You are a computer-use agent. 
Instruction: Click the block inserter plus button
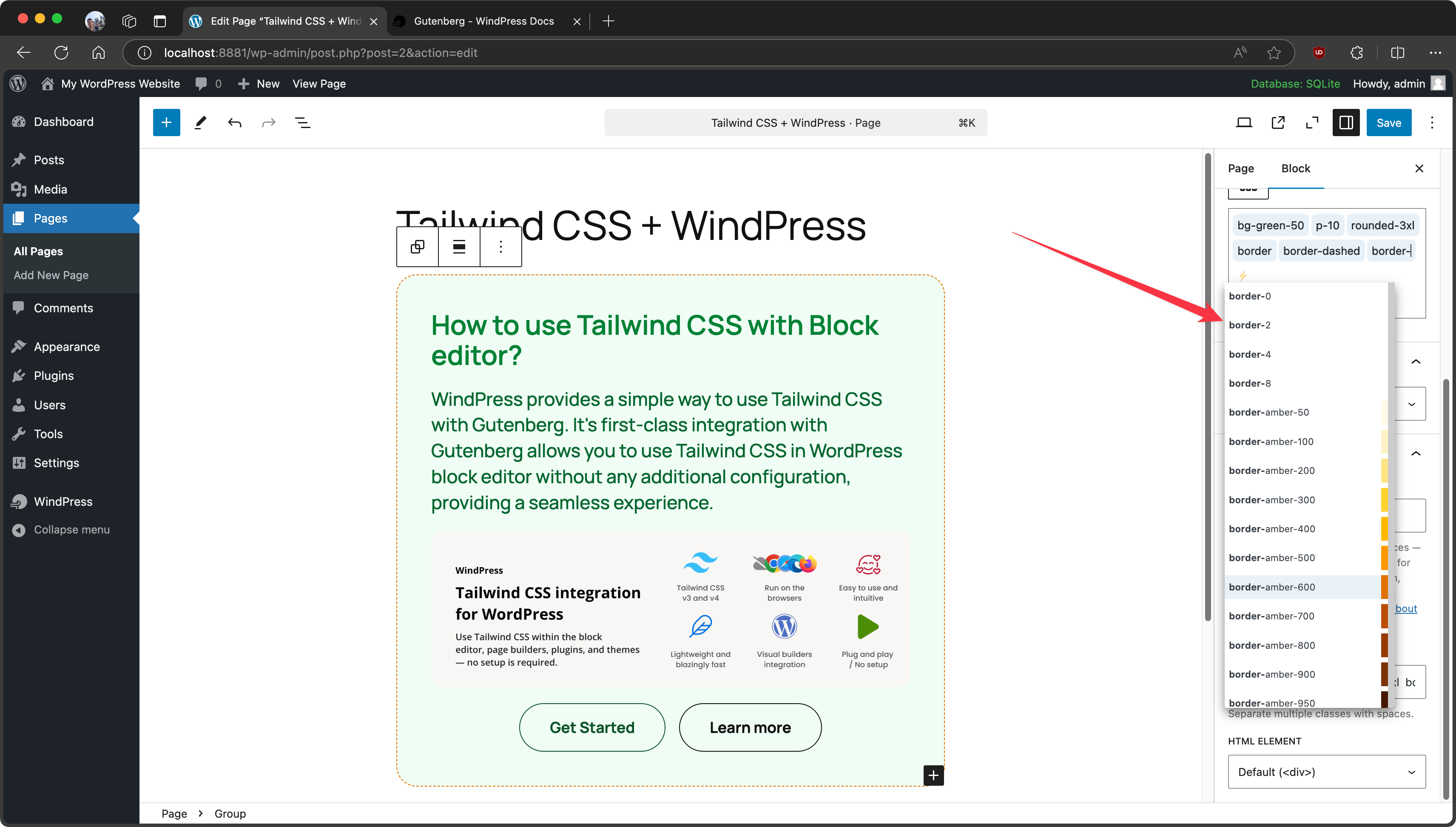click(166, 123)
